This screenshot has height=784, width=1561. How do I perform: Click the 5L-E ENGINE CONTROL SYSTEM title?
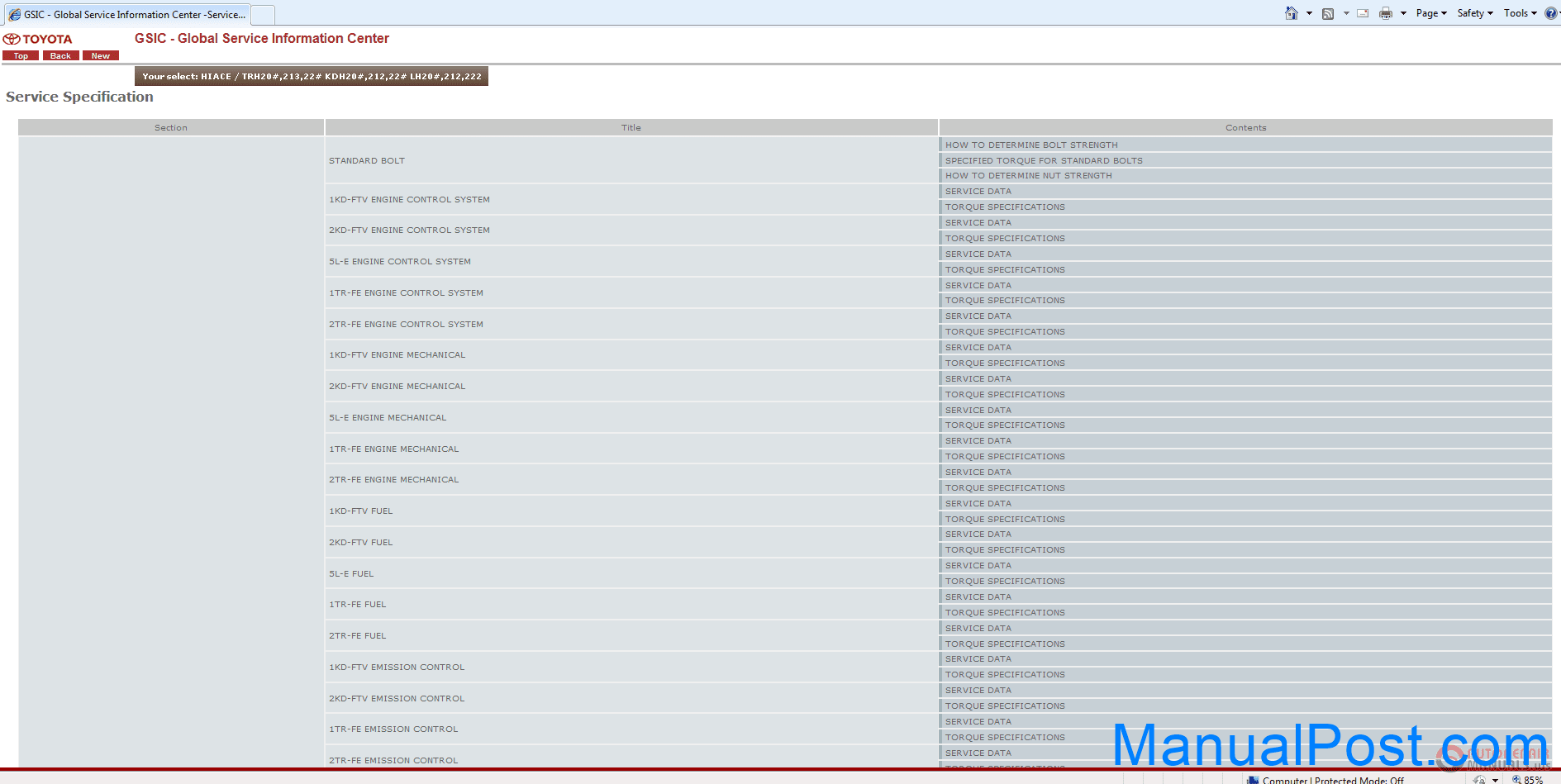pyautogui.click(x=400, y=261)
